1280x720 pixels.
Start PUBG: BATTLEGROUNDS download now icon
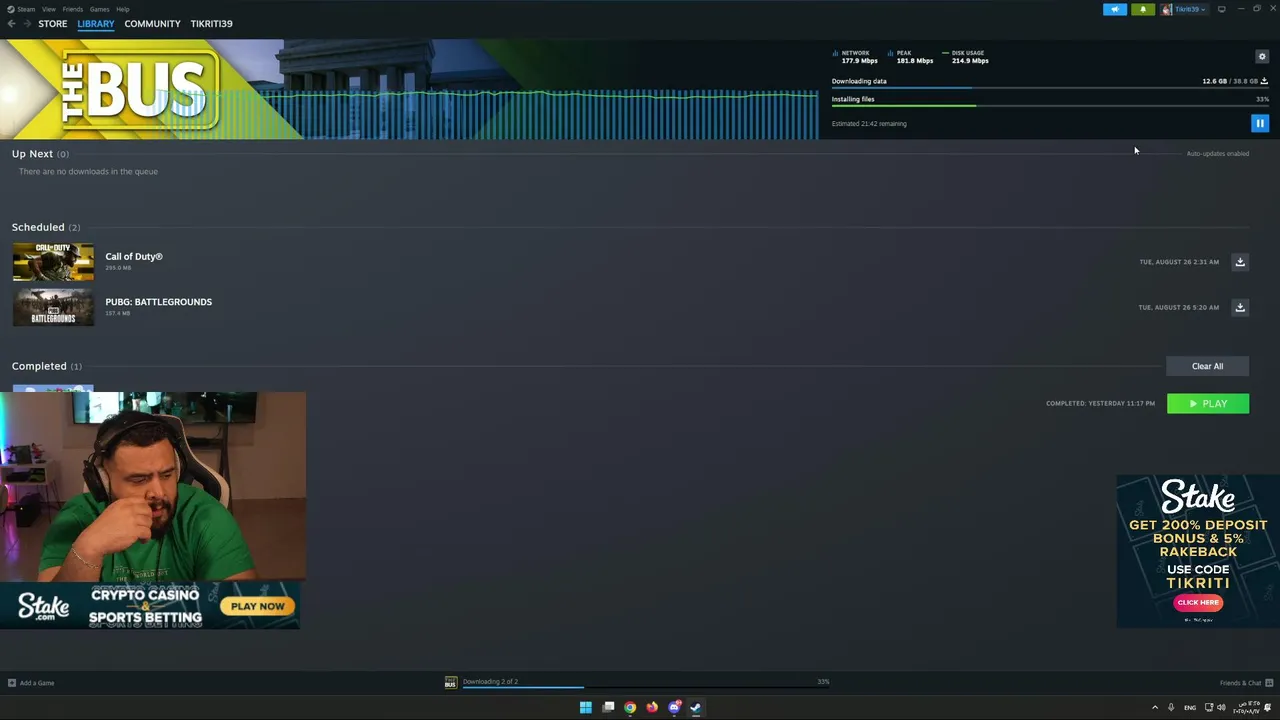click(1240, 307)
